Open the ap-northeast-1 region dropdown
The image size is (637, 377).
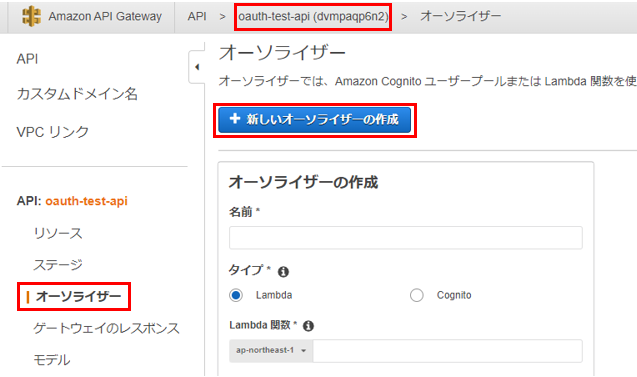pyautogui.click(x=271, y=350)
